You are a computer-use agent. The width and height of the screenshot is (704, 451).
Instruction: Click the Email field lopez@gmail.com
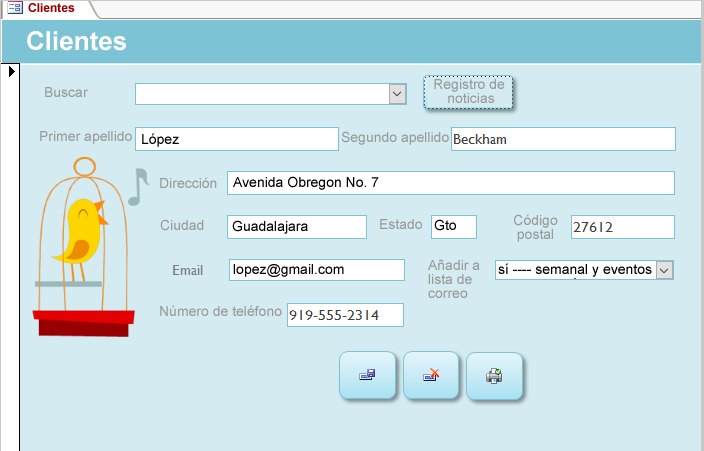tap(317, 270)
